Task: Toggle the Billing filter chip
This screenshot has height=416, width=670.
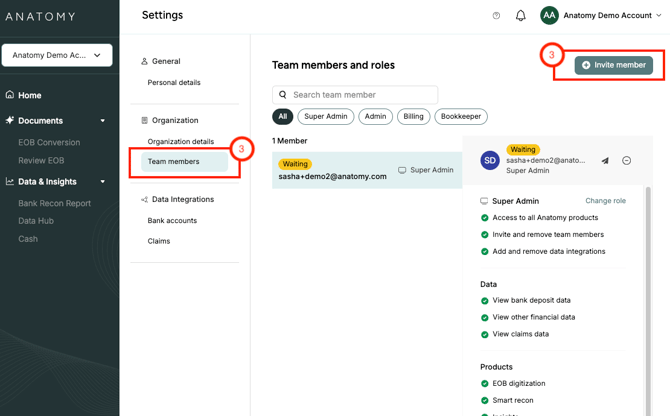Action: [x=413, y=116]
